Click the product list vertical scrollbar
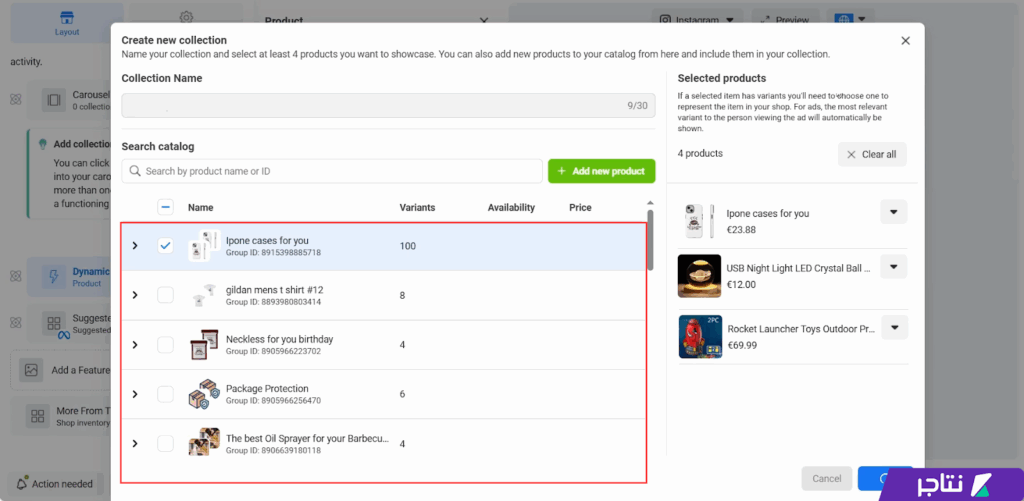 651,240
